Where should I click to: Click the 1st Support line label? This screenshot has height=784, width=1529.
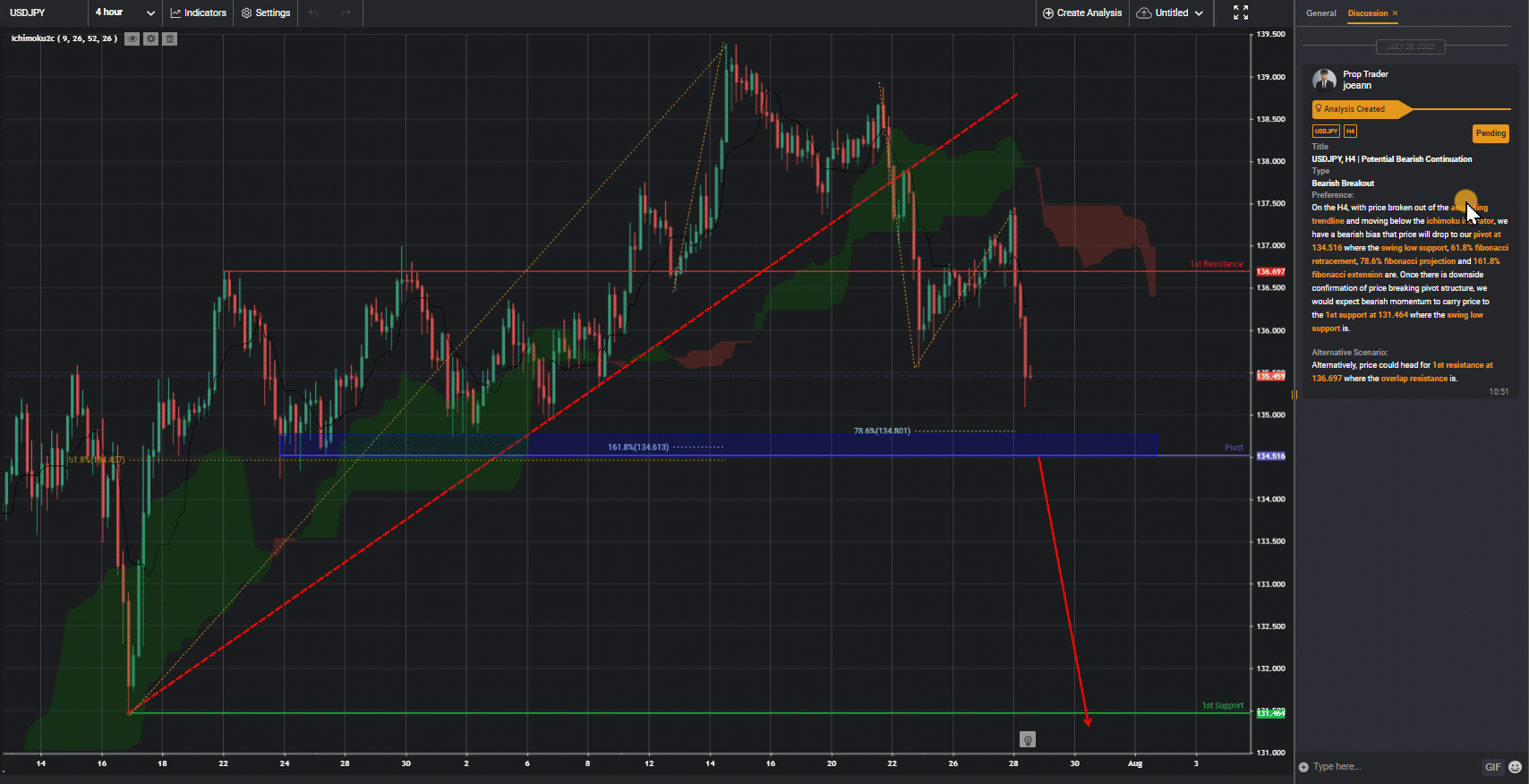pyautogui.click(x=1222, y=705)
